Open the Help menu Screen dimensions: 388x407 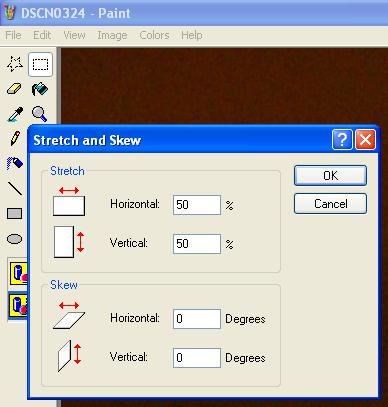(192, 35)
